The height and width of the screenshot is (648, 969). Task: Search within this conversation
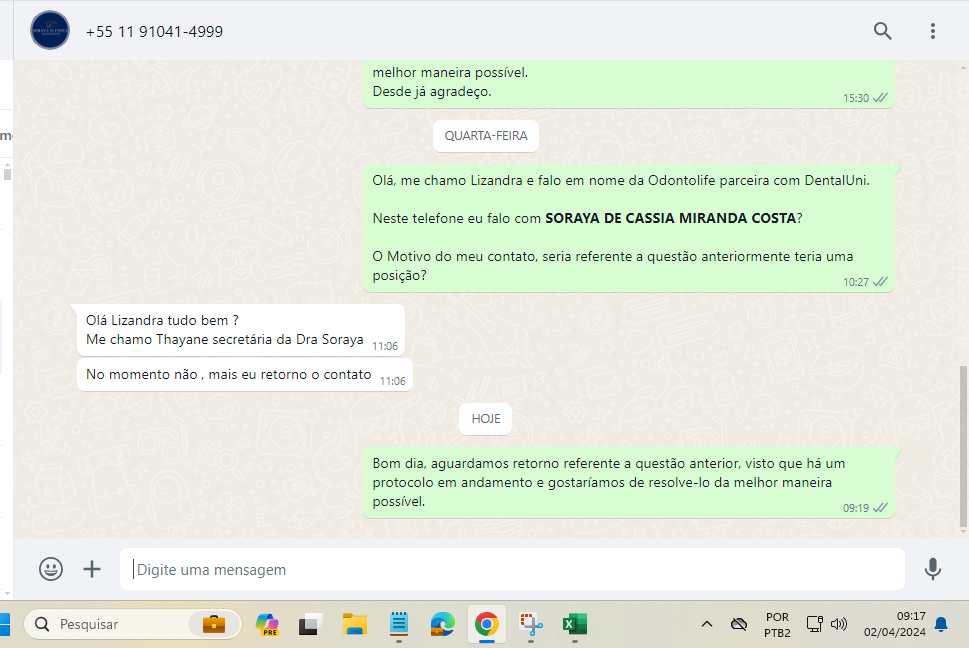pos(882,31)
